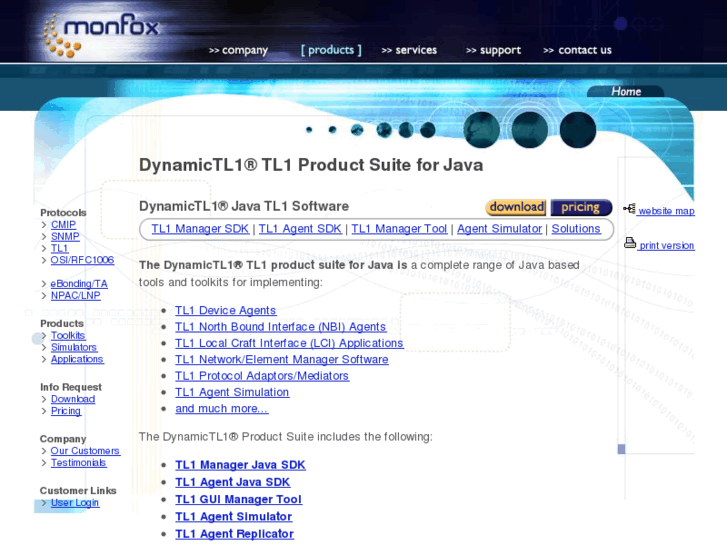This screenshot has width=727, height=545.
Task: Open Applications under Products
Action: (x=77, y=359)
